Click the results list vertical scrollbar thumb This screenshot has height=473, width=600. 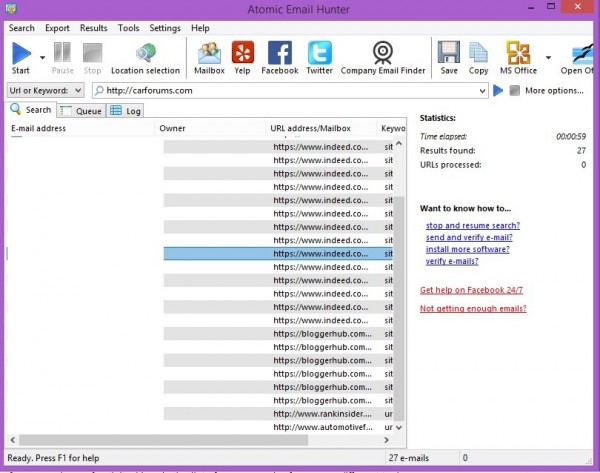point(399,308)
